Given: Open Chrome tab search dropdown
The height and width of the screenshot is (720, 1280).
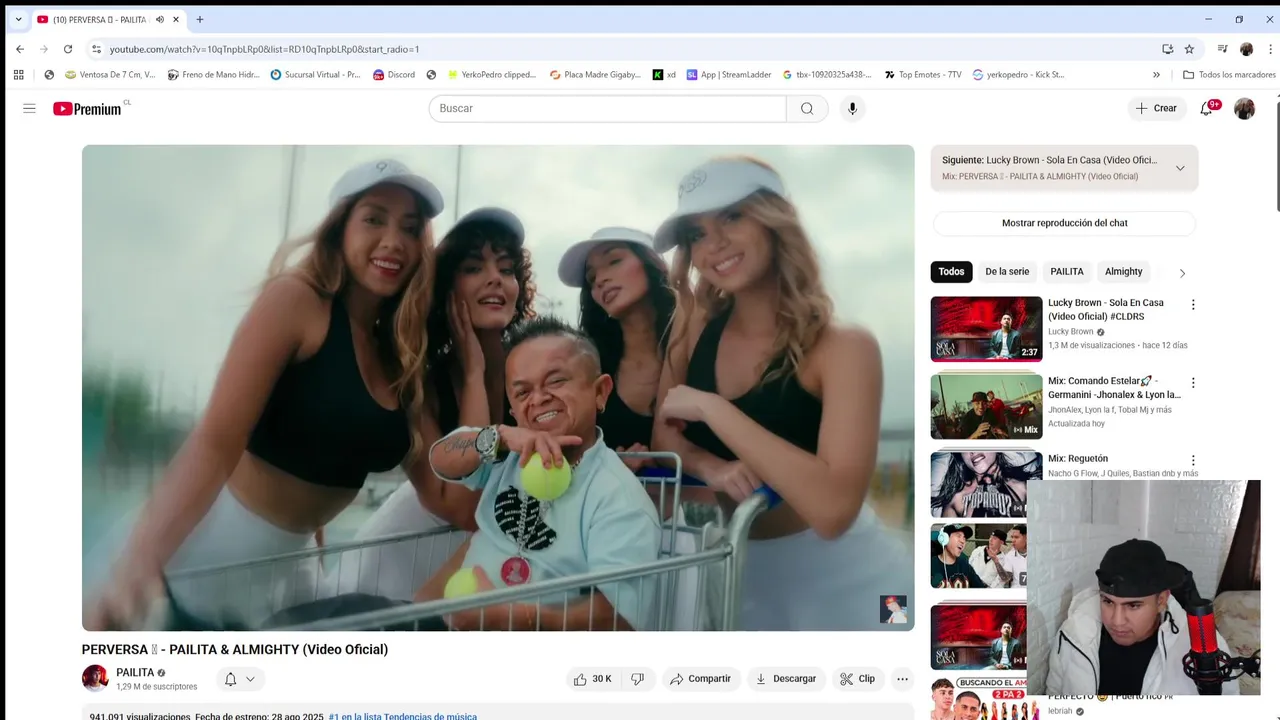Looking at the screenshot, I should coord(18,19).
